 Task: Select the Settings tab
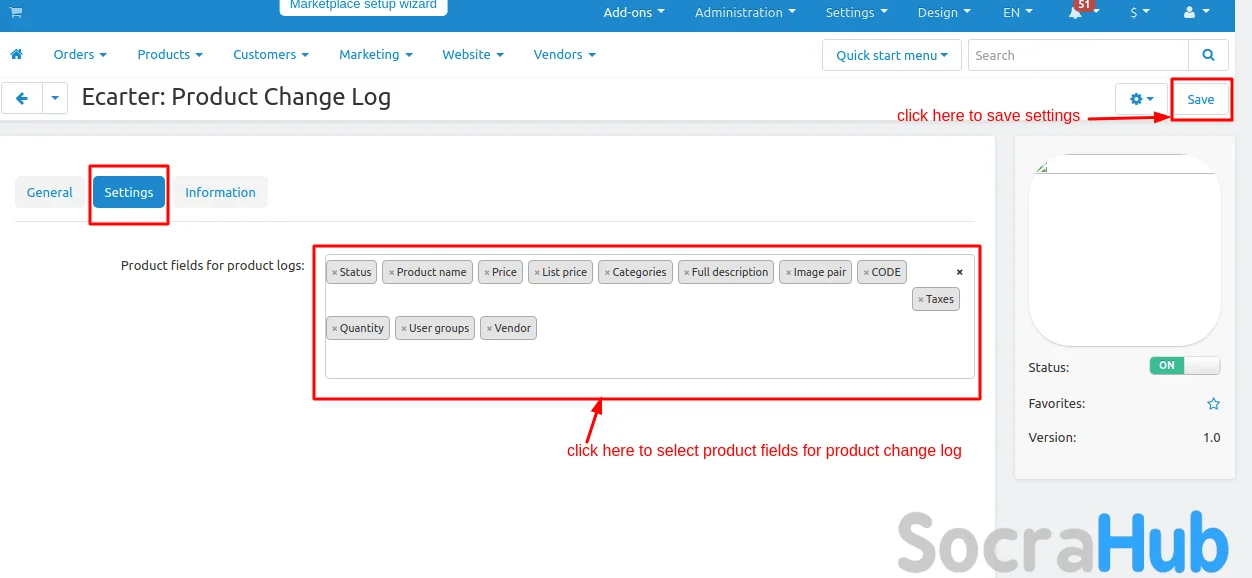tap(129, 192)
